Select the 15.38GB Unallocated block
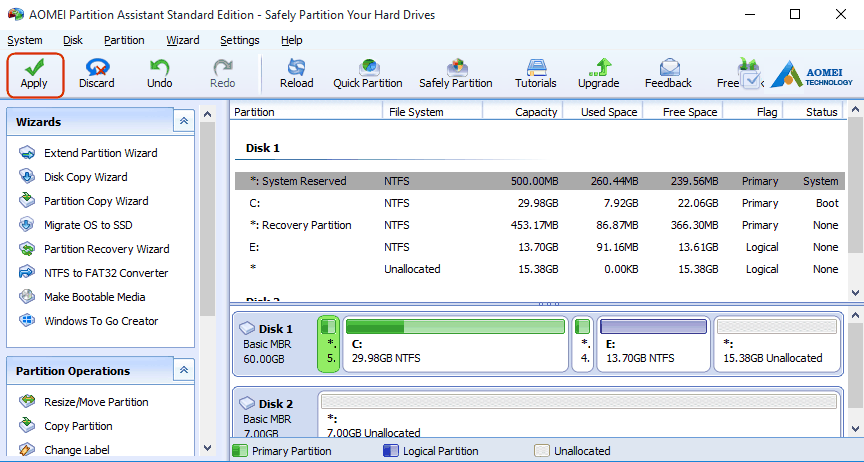864x462 pixels. (777, 344)
